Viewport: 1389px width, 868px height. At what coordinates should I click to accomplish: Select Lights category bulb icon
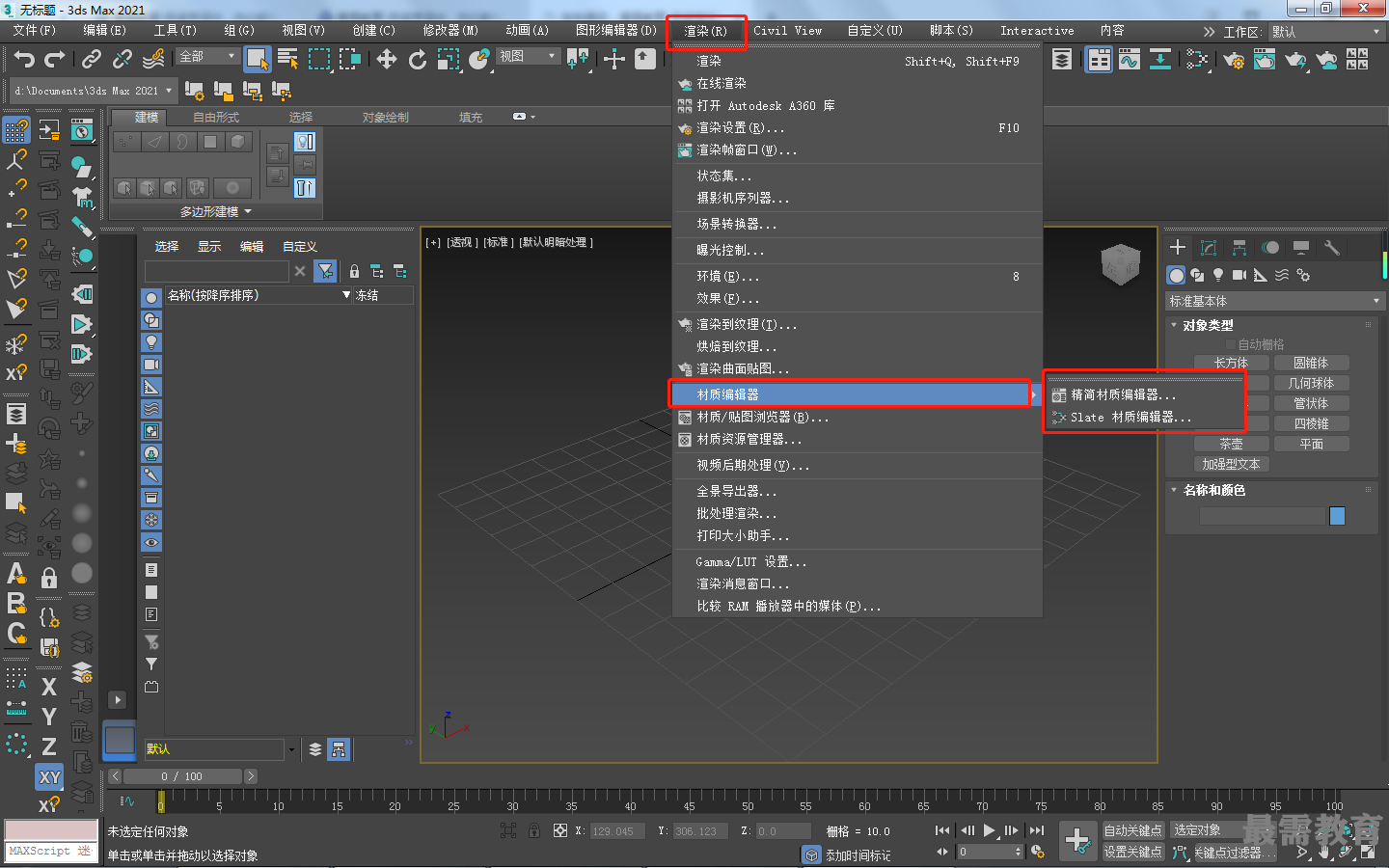tap(1218, 275)
